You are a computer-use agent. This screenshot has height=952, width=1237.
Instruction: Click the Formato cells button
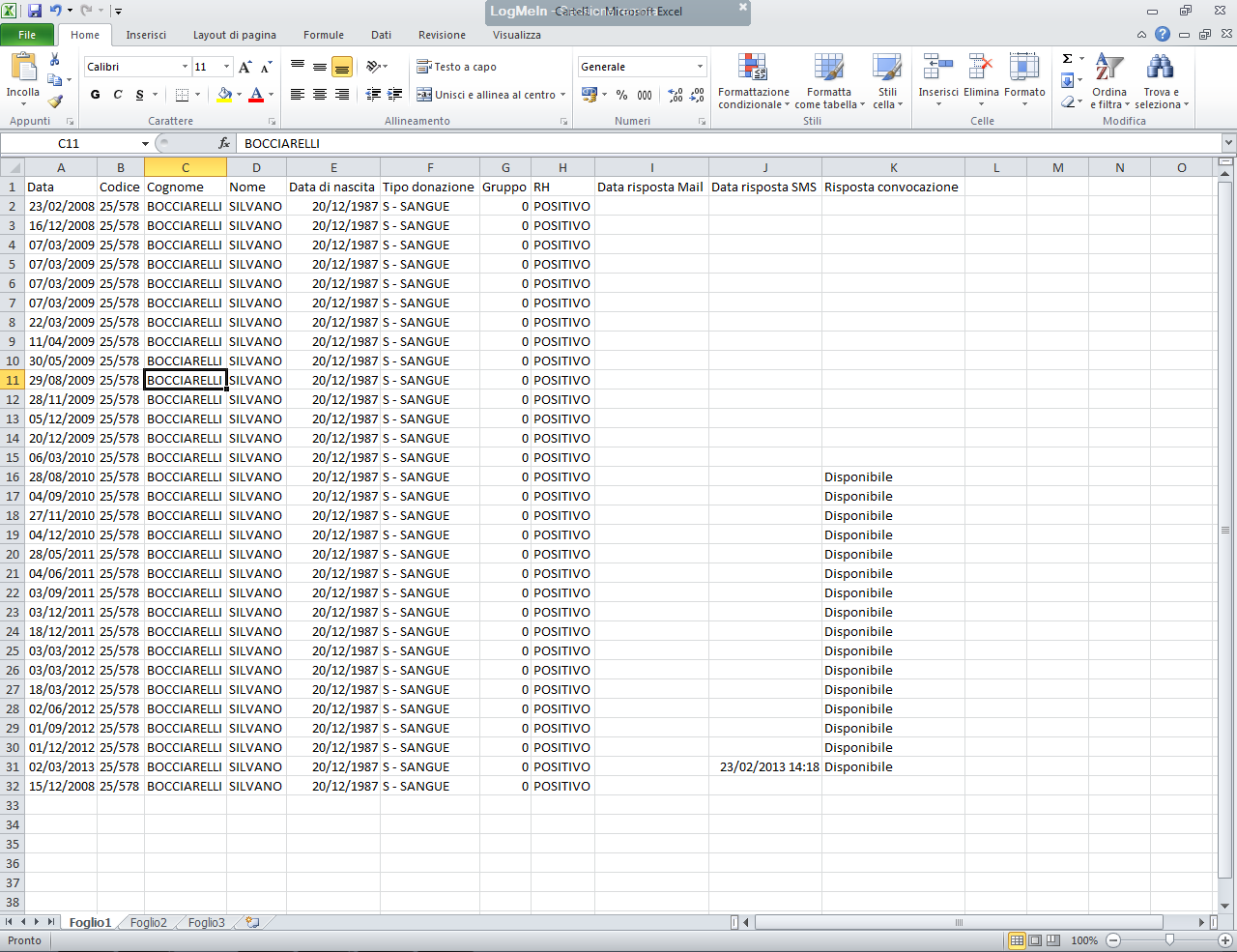point(1024,79)
